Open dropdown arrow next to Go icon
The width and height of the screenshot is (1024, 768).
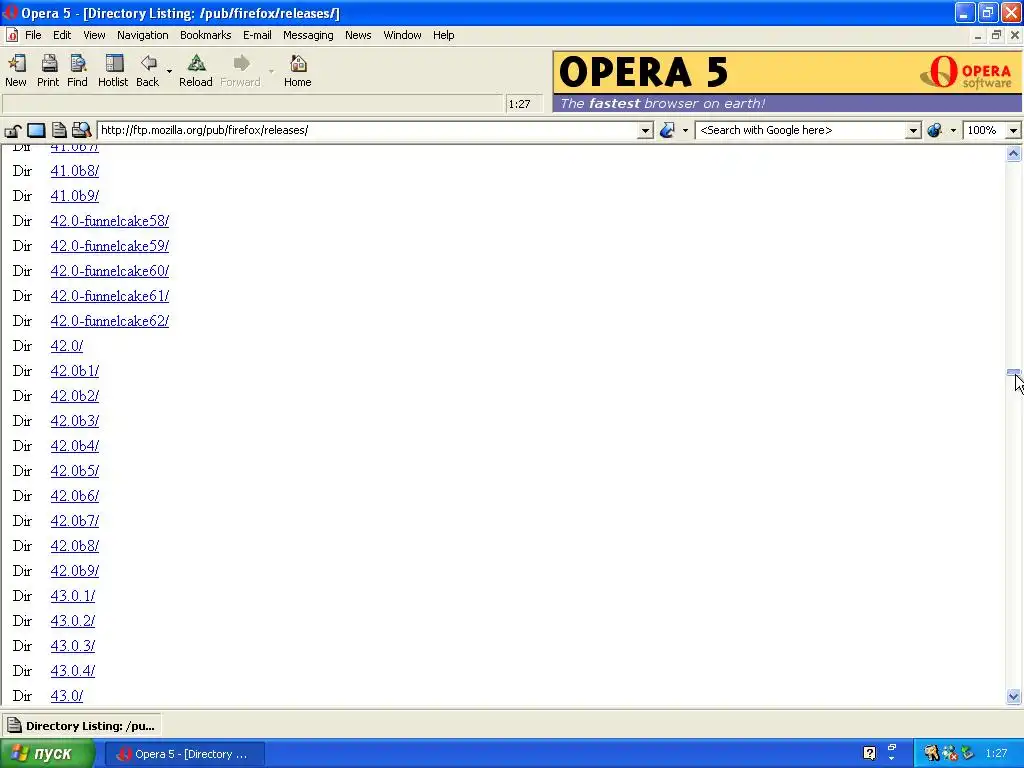tap(685, 130)
